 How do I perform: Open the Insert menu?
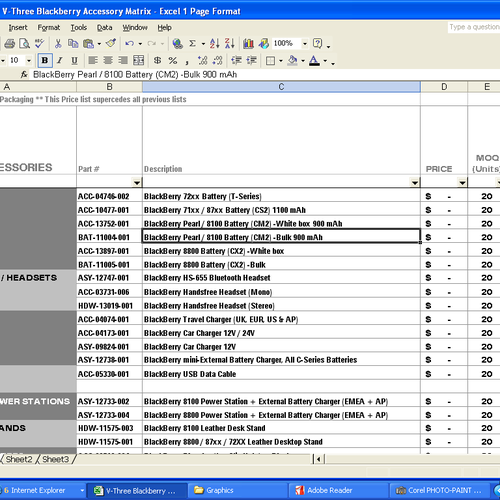click(x=18, y=28)
